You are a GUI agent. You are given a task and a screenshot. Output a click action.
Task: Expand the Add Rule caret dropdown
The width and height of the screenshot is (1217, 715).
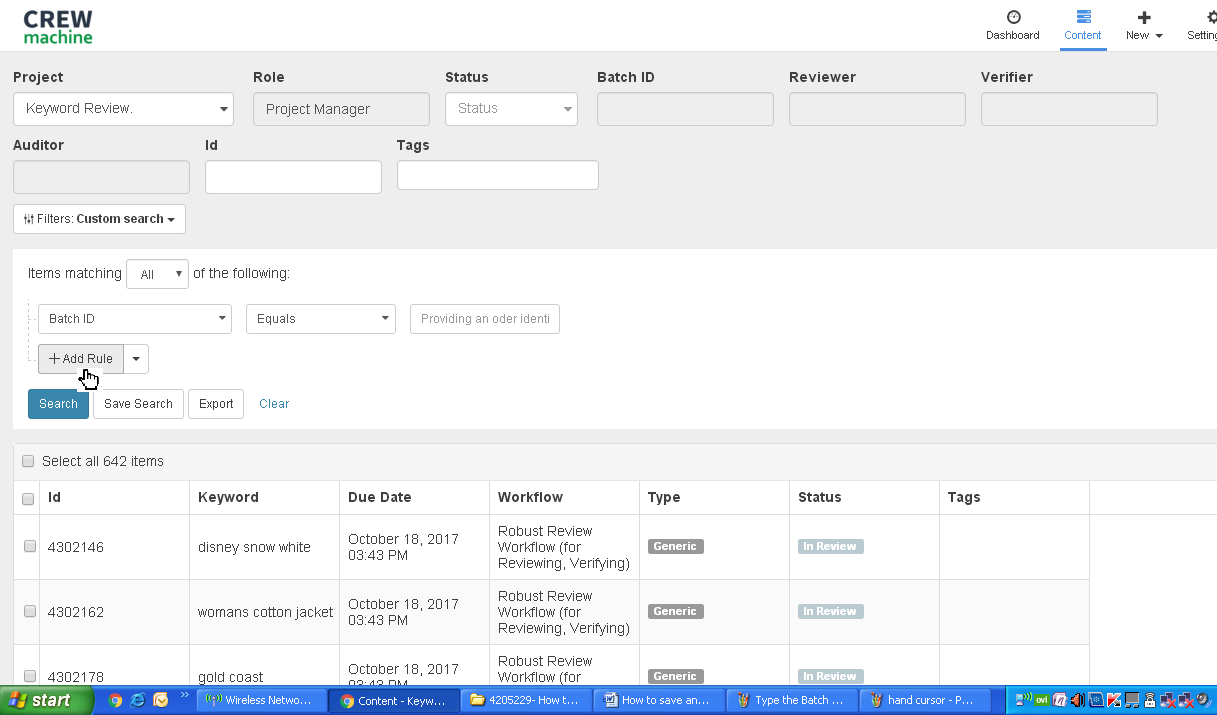coord(136,359)
